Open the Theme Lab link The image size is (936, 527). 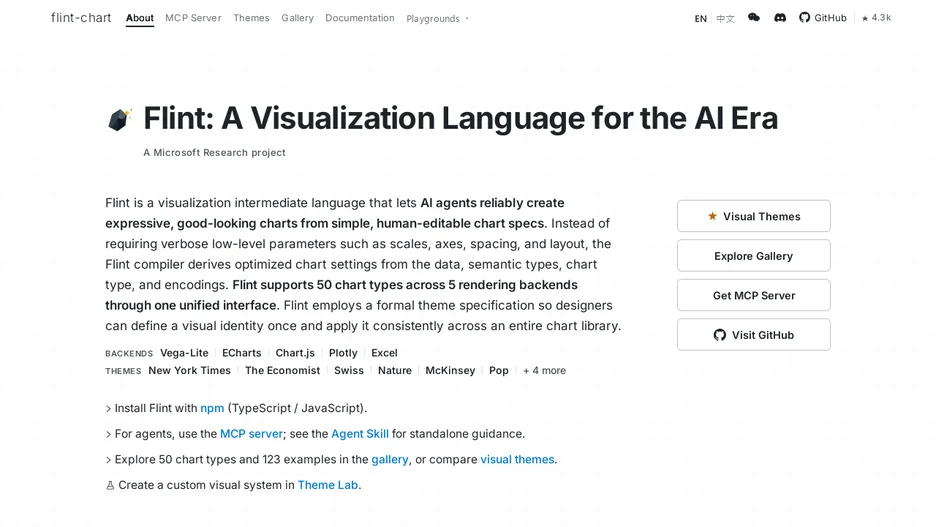(328, 485)
